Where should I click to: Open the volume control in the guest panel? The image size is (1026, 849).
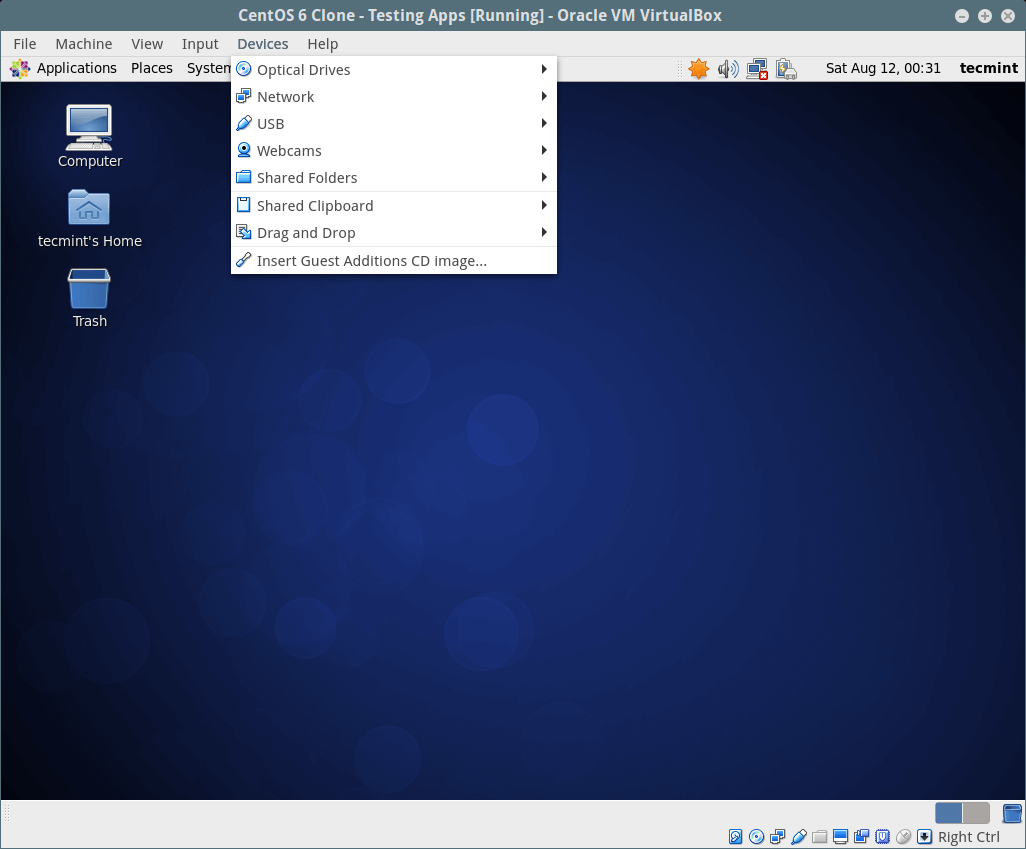click(728, 69)
